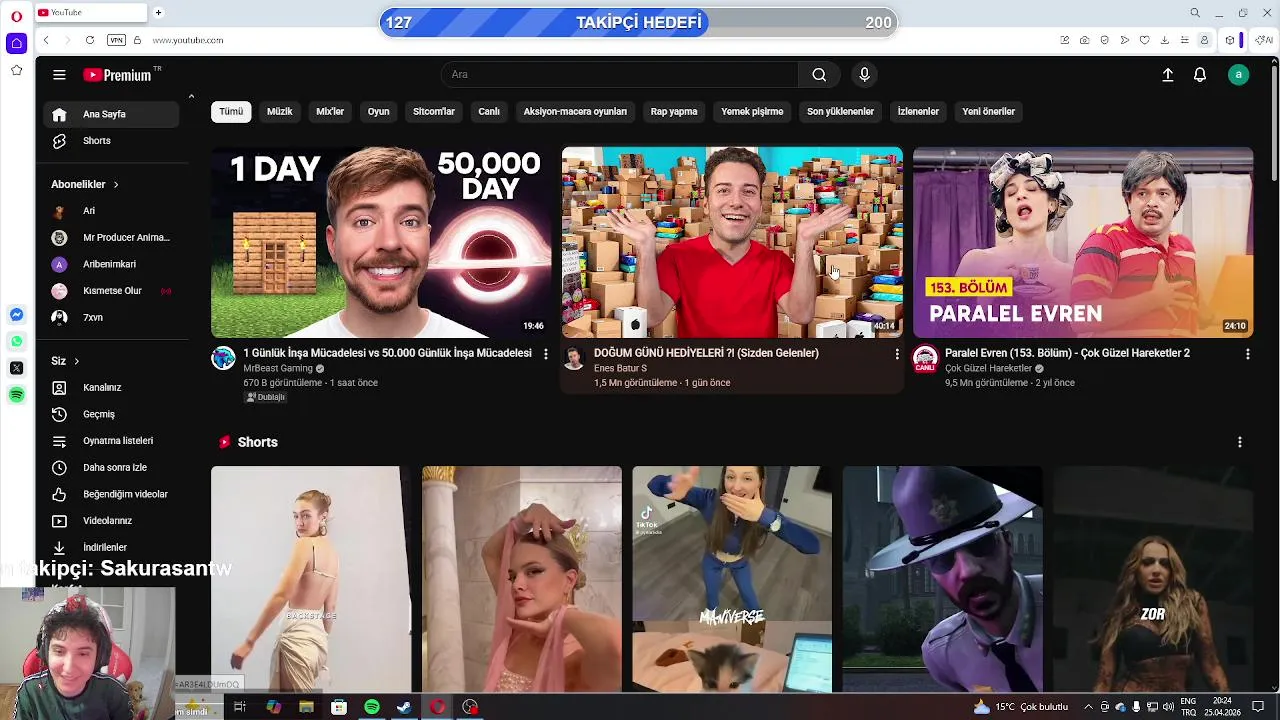Click the address bar URL
Image resolution: width=1280 pixels, height=720 pixels.
coord(188,40)
